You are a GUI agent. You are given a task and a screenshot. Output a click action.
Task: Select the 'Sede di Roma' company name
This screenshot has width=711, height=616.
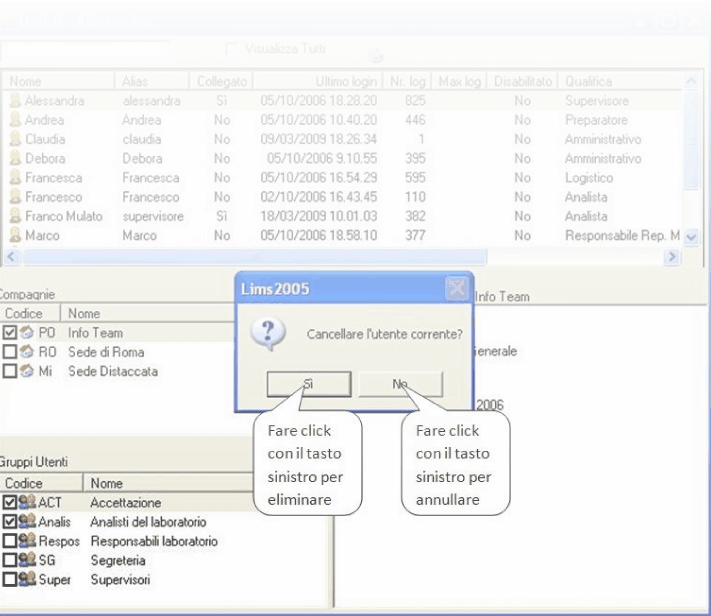click(x=106, y=352)
